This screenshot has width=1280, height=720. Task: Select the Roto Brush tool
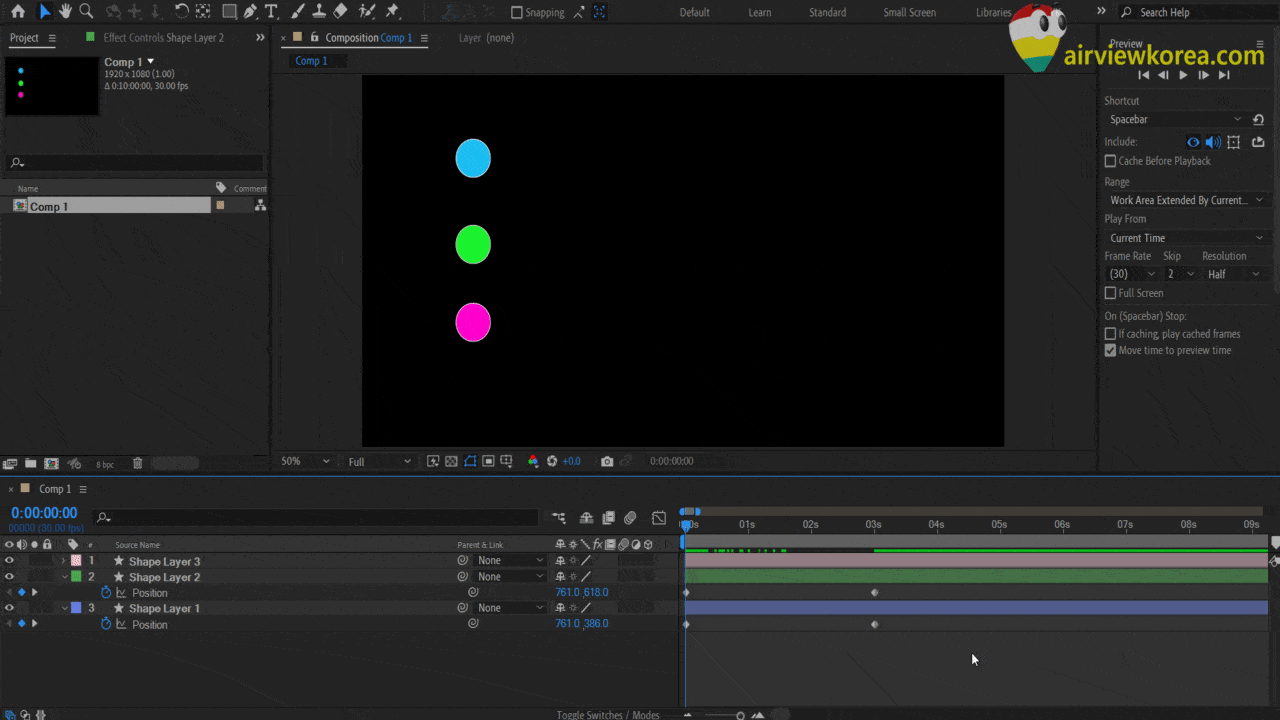point(367,12)
